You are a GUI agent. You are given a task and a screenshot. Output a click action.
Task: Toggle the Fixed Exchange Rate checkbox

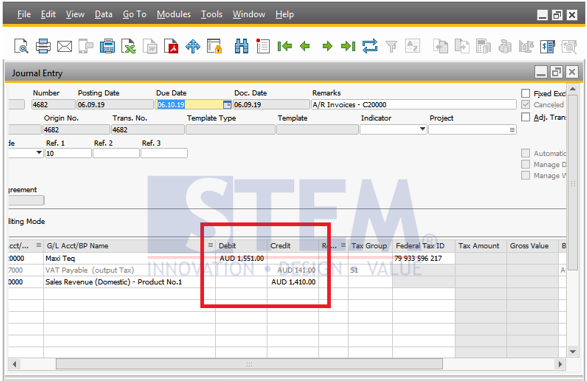pyautogui.click(x=526, y=93)
